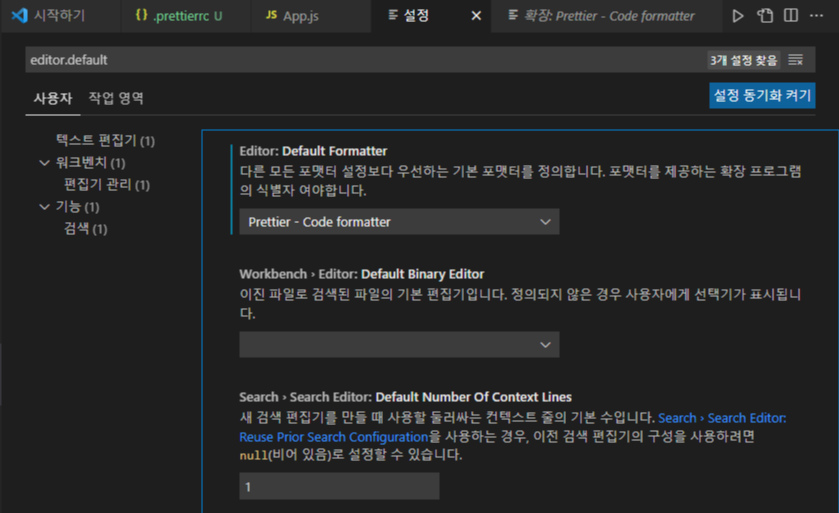
Task: Click the Run triangle icon in the title bar
Action: tap(737, 16)
